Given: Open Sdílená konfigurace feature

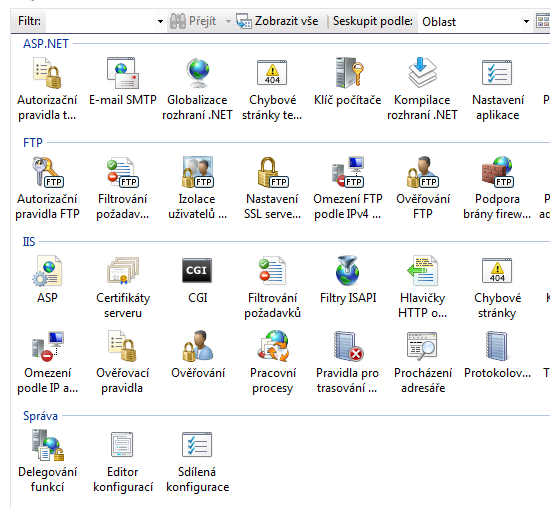Looking at the screenshot, I should tap(197, 461).
